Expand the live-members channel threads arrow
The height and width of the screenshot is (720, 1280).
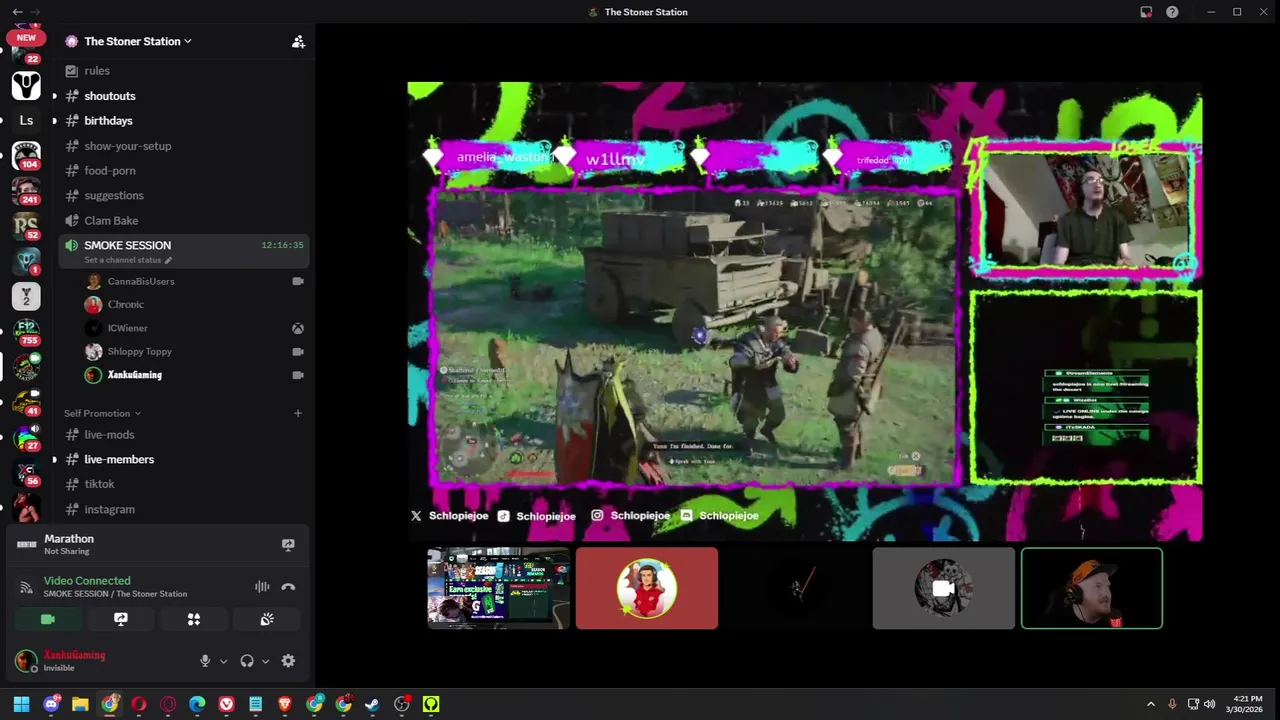click(54, 460)
